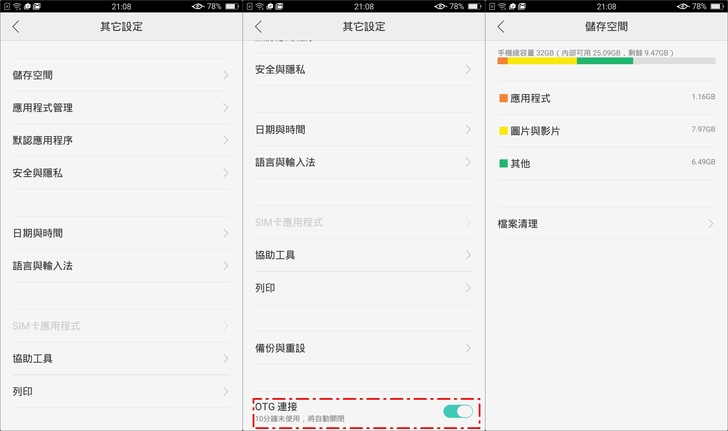Tap the yellow swatch beside 圖片與影片
Viewport: 728px width, 431px height.
[503, 131]
